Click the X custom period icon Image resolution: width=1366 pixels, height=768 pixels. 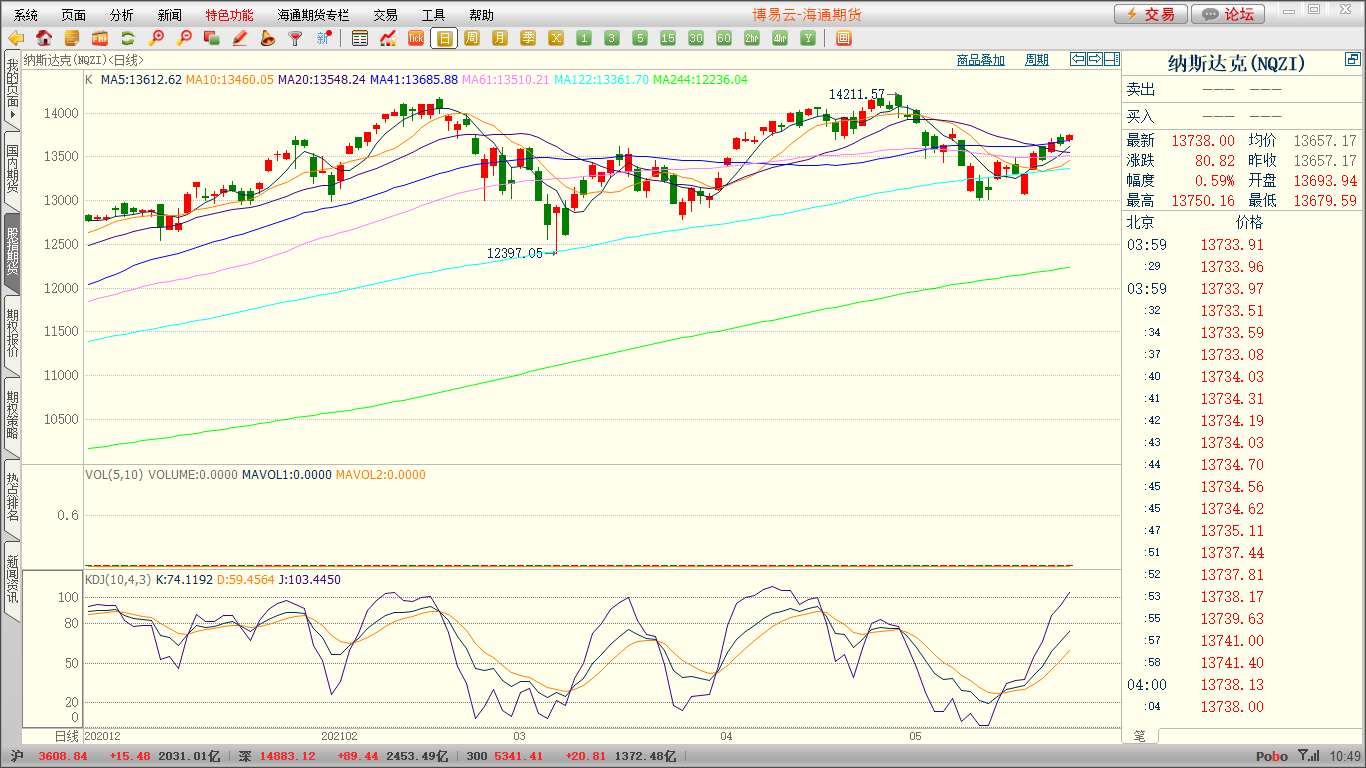[556, 38]
